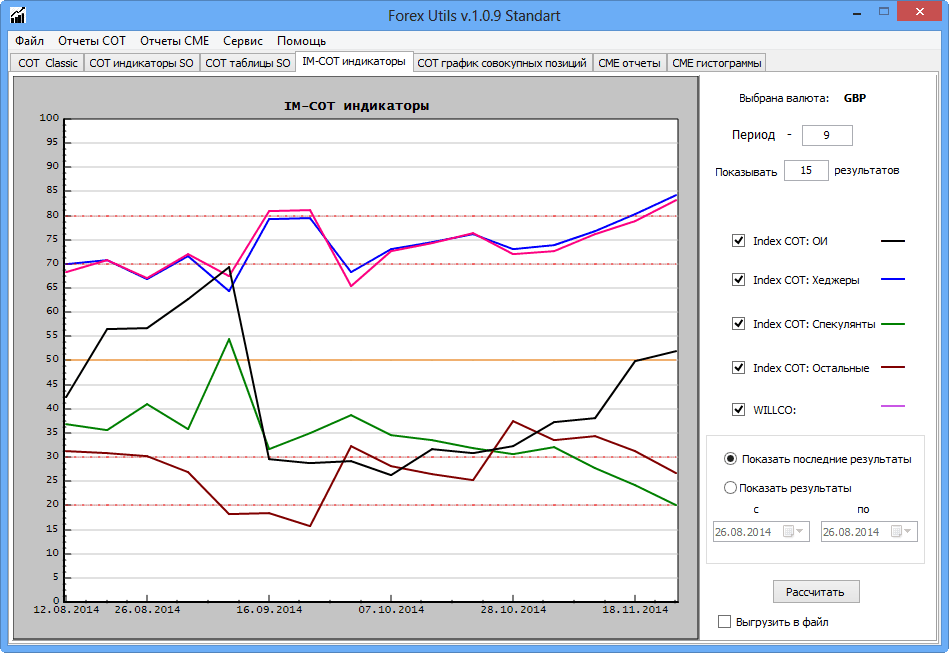Click the Показывать results count field
949x653 pixels.
[806, 171]
